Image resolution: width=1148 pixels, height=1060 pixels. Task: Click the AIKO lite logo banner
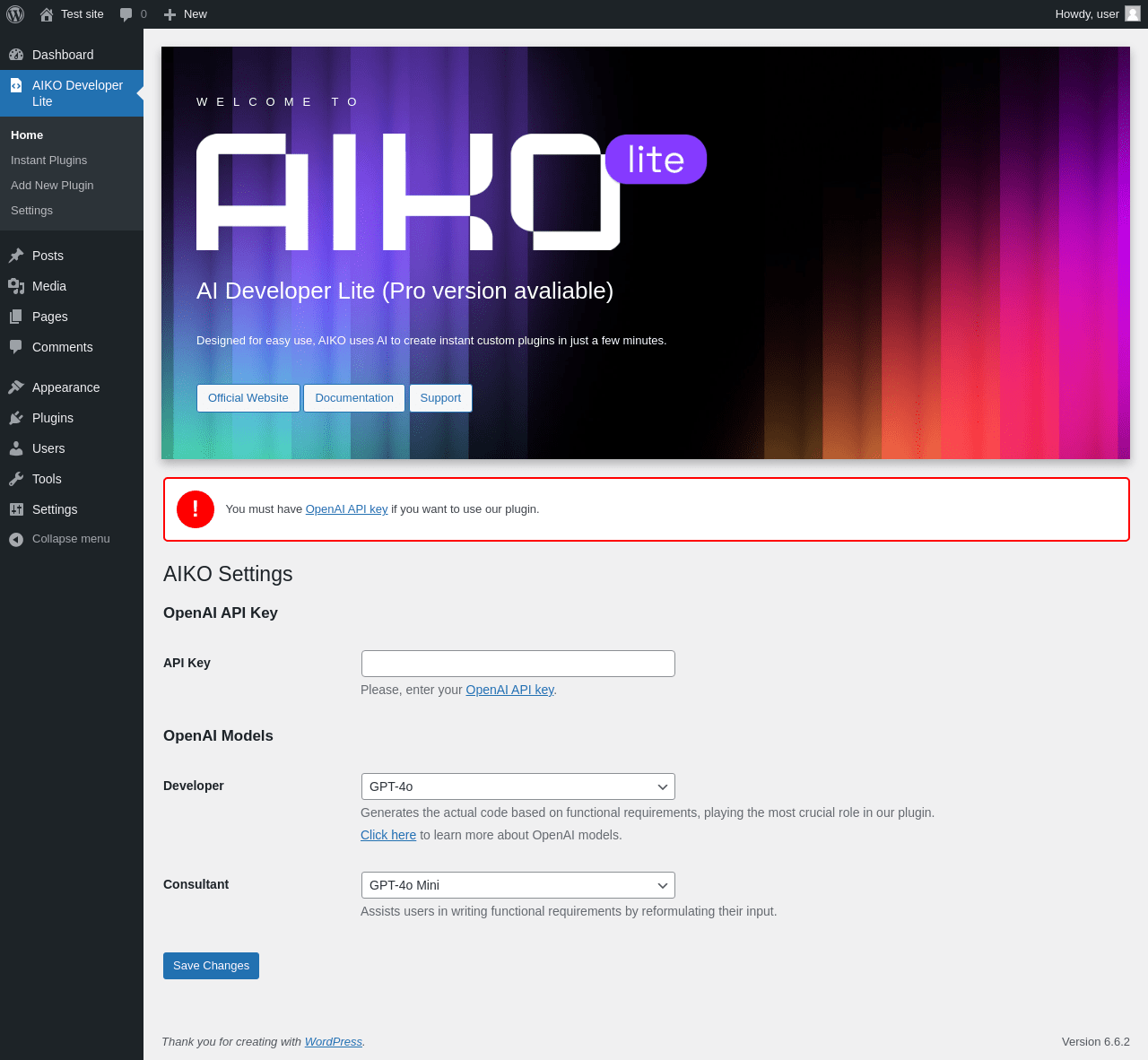click(451, 192)
